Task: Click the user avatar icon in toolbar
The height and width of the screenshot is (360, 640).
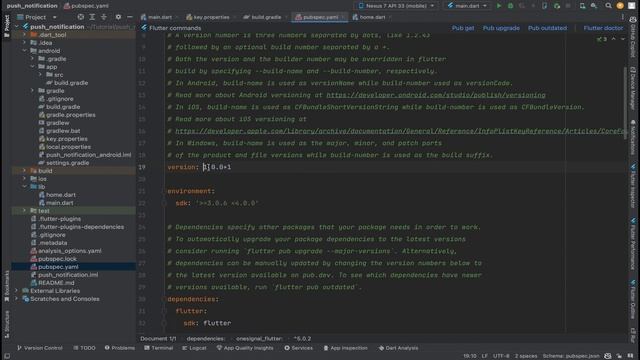Action: pos(620,6)
